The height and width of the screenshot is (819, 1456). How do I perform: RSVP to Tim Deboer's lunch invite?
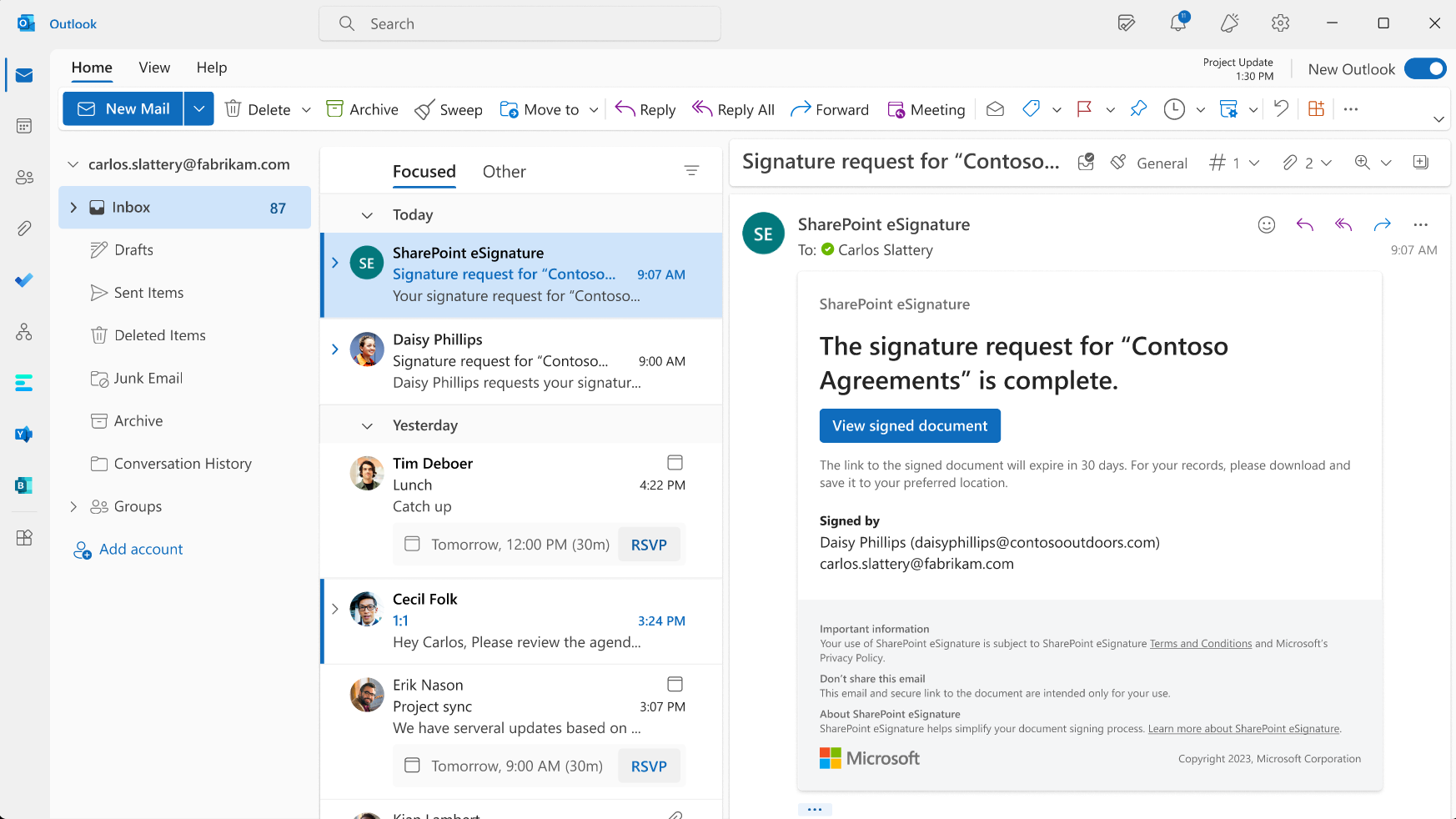(x=650, y=544)
